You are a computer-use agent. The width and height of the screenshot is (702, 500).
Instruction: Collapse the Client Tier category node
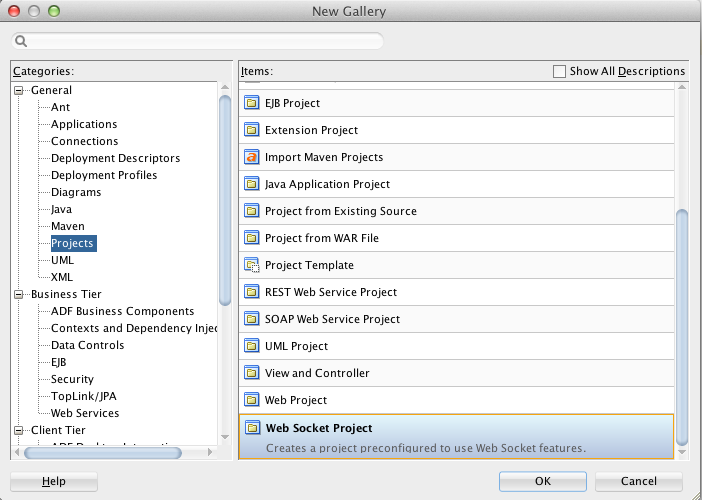[19, 430]
